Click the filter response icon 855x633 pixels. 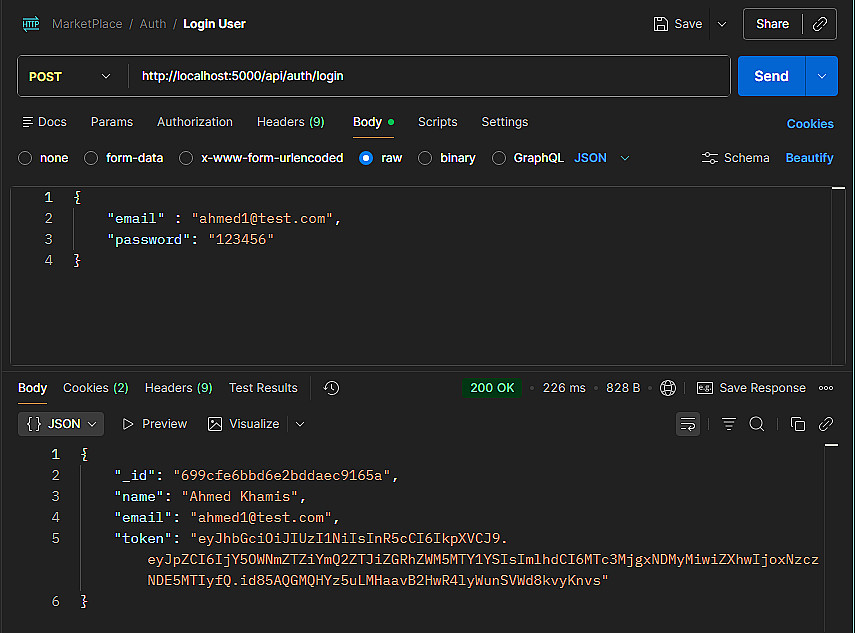tap(729, 424)
